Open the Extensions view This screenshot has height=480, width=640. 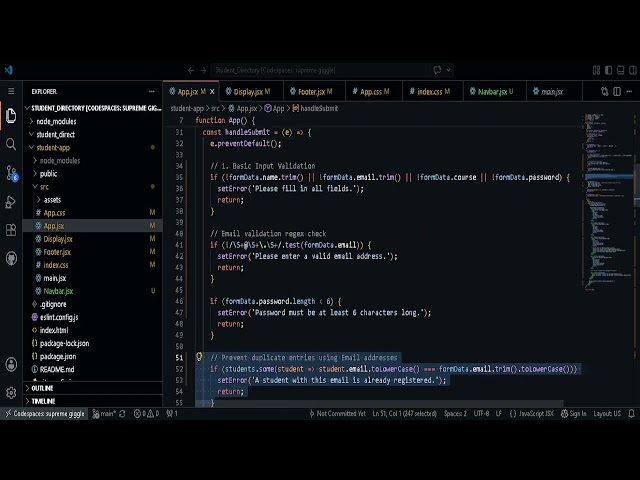11,230
